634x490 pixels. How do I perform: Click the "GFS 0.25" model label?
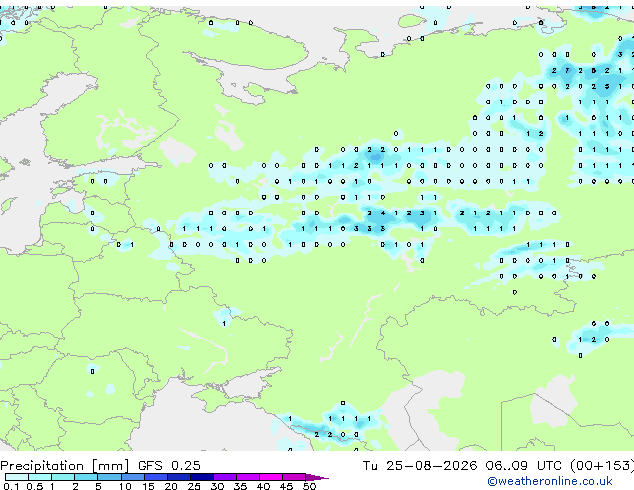coord(169,466)
